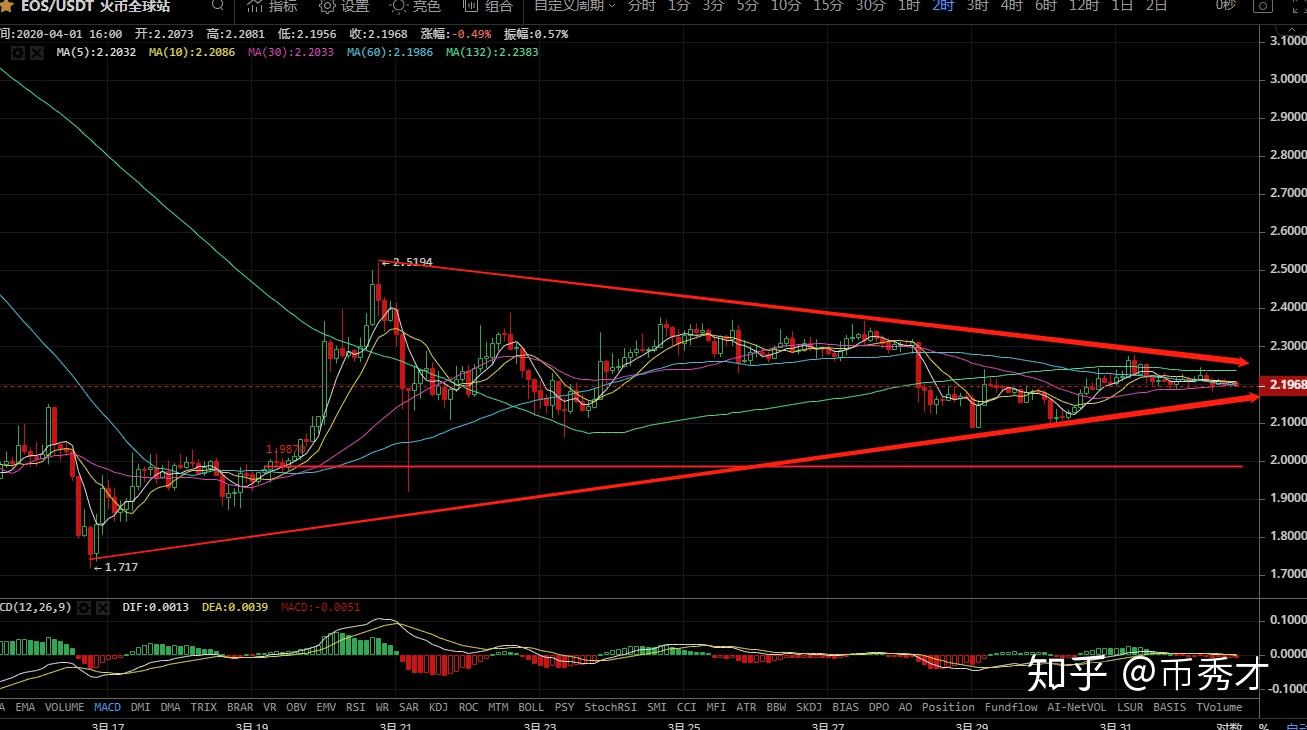Open the 设置 settings gear

[x=344, y=5]
